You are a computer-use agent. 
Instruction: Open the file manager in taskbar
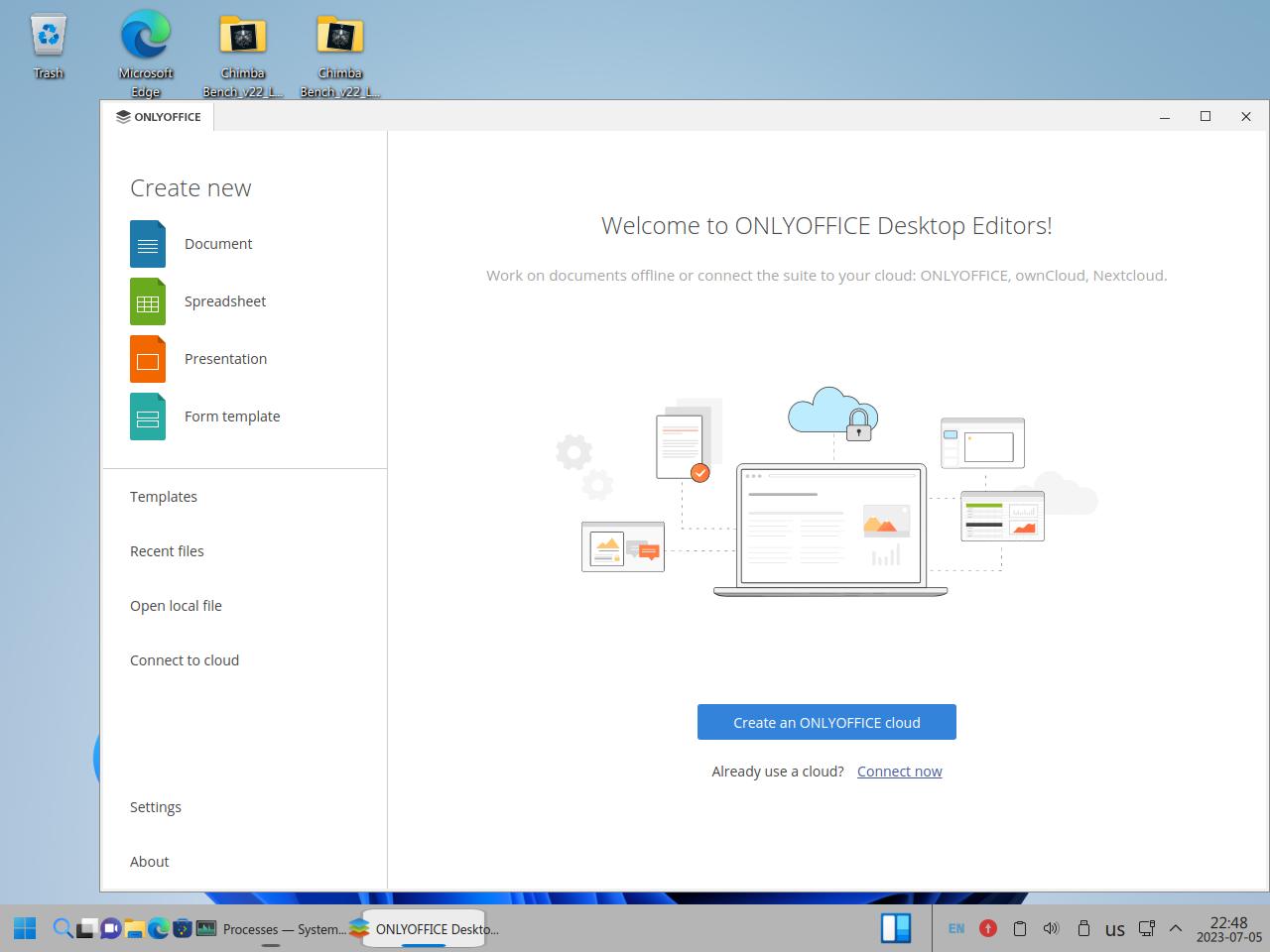click(x=134, y=928)
